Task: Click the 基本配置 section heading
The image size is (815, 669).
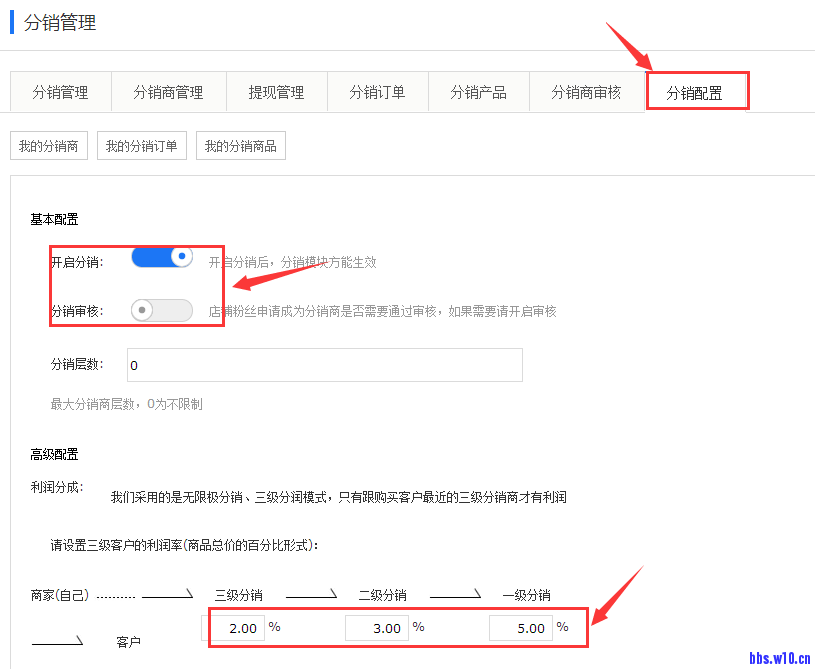Action: tap(55, 219)
